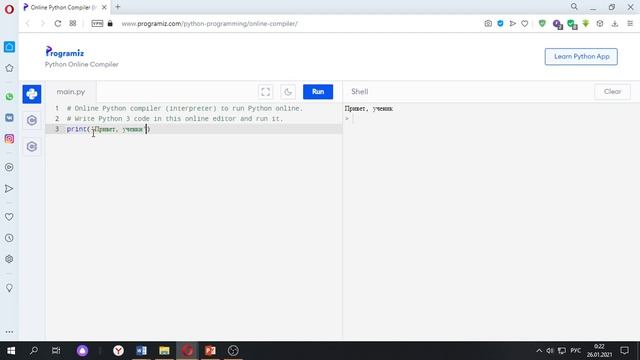Click the Programiz logo
The image size is (640, 360).
(x=64, y=52)
